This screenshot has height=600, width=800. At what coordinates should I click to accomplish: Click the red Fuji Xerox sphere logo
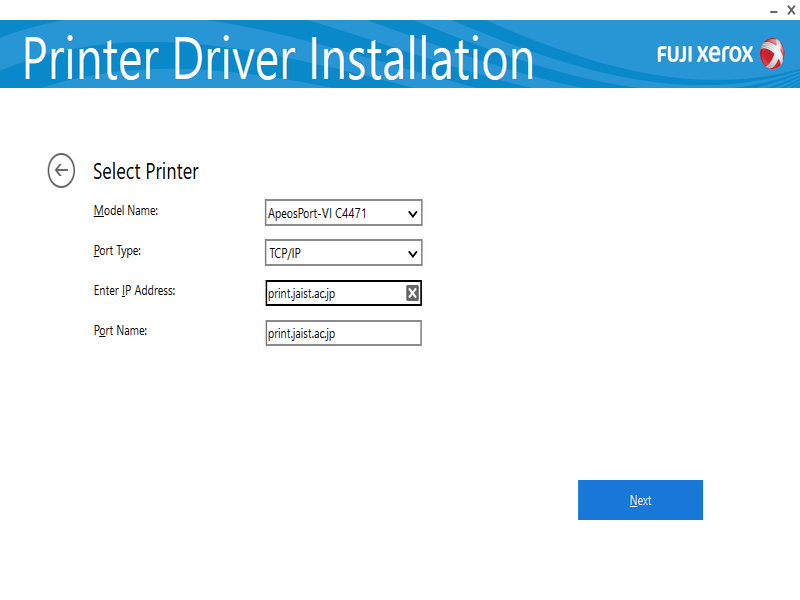tap(772, 54)
